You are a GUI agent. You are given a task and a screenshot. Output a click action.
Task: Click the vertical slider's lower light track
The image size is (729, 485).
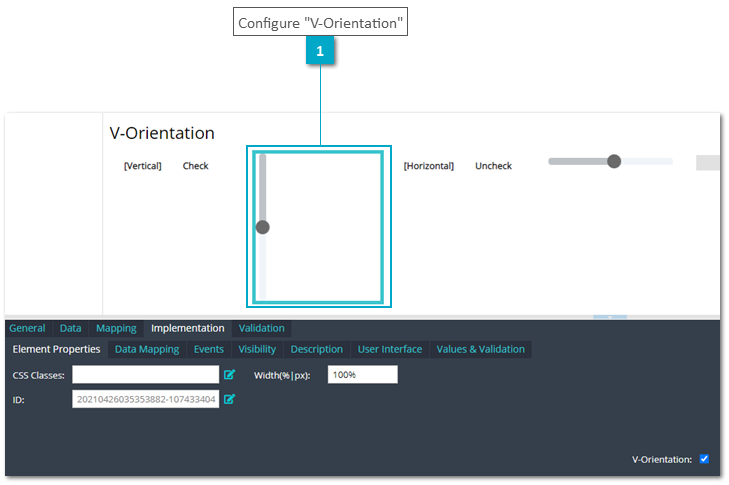tap(263, 266)
